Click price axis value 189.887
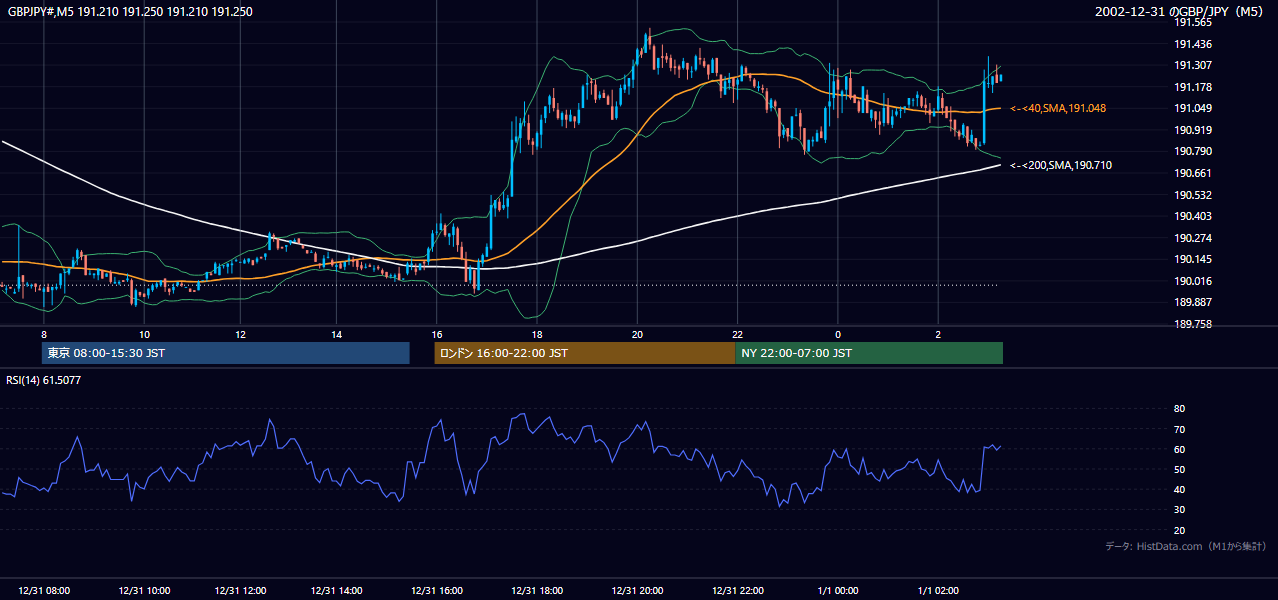Viewport: 1278px width, 600px height. click(1192, 302)
